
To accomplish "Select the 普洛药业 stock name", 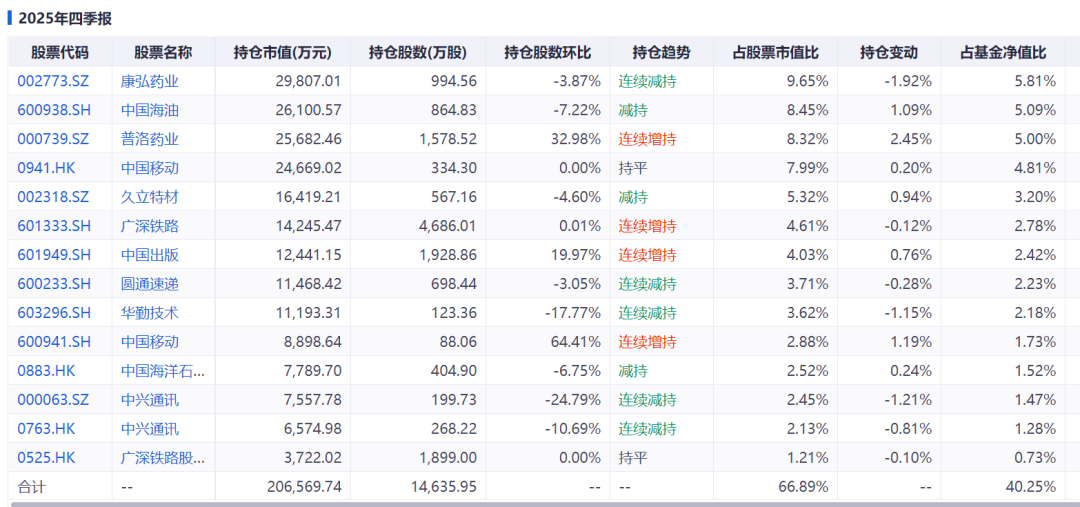I will click(x=149, y=139).
